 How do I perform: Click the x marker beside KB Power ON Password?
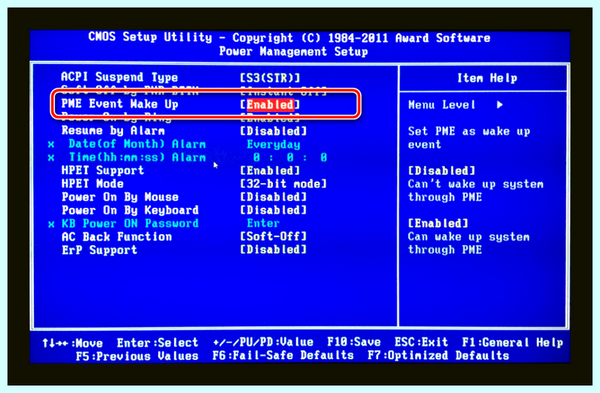click(51, 224)
